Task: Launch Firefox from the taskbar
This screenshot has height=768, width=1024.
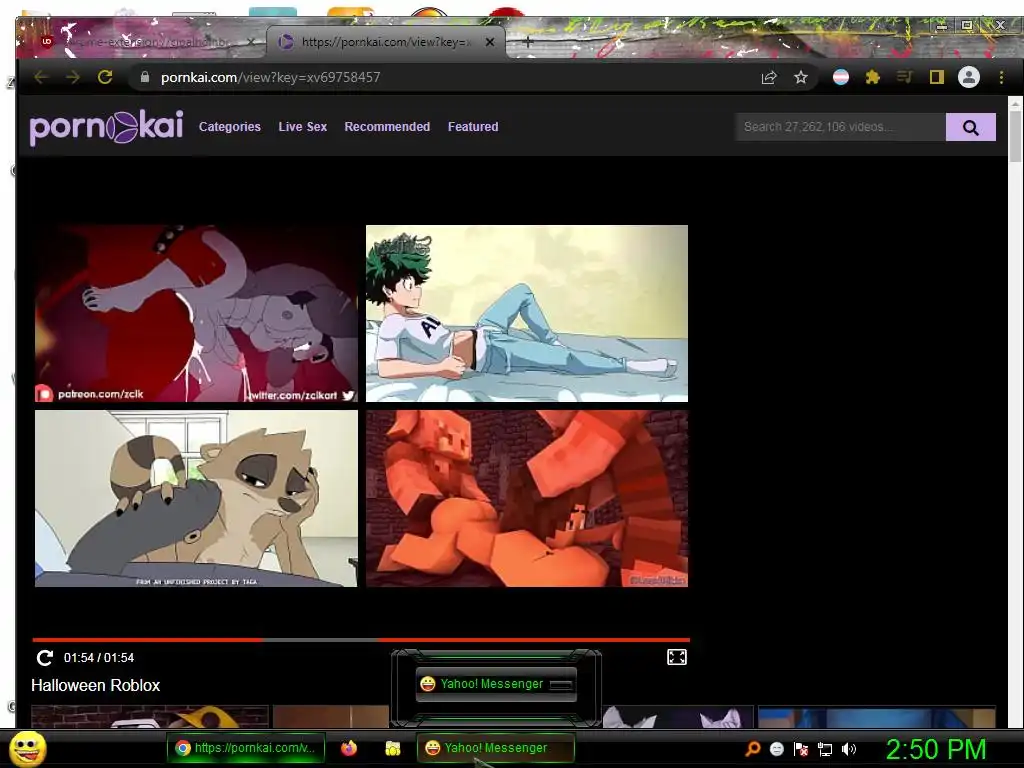Action: pos(349,748)
